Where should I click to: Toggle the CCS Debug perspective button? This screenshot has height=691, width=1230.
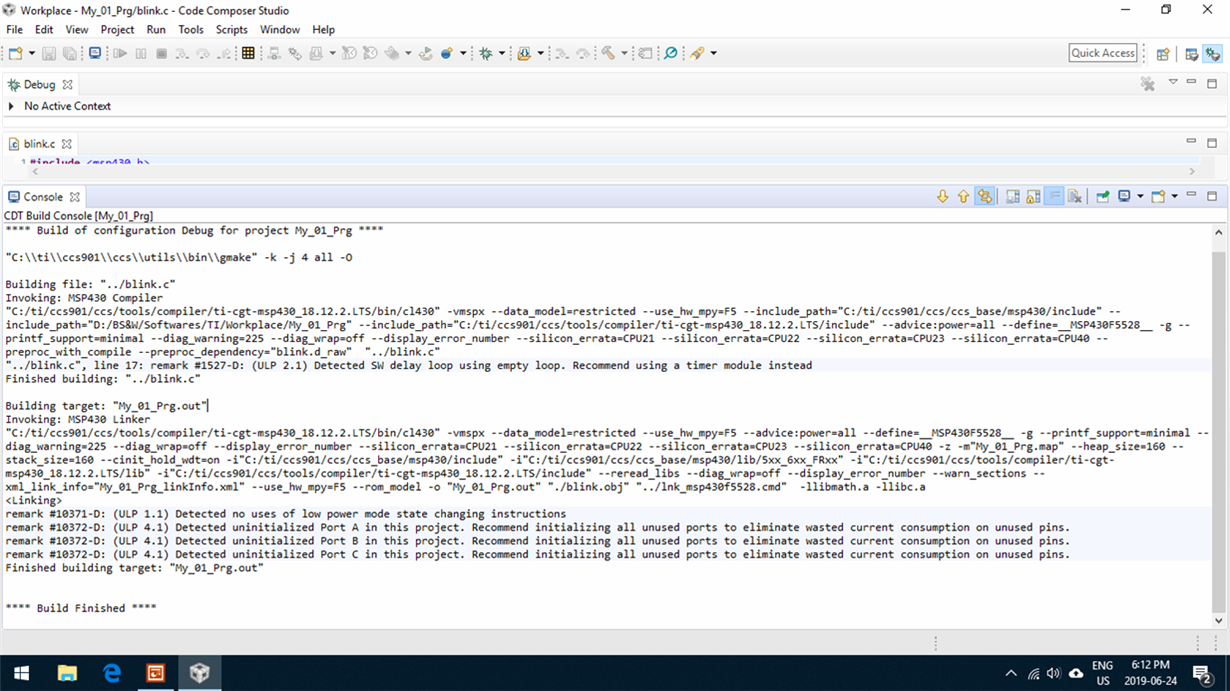(x=1213, y=54)
